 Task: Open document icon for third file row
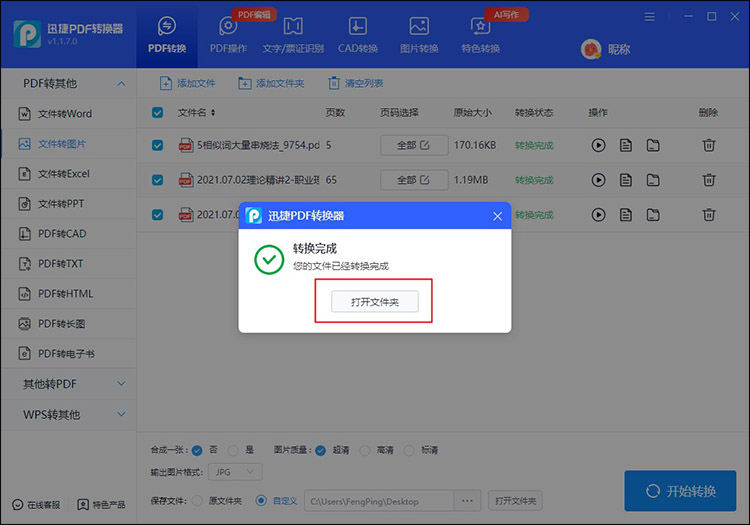[626, 215]
